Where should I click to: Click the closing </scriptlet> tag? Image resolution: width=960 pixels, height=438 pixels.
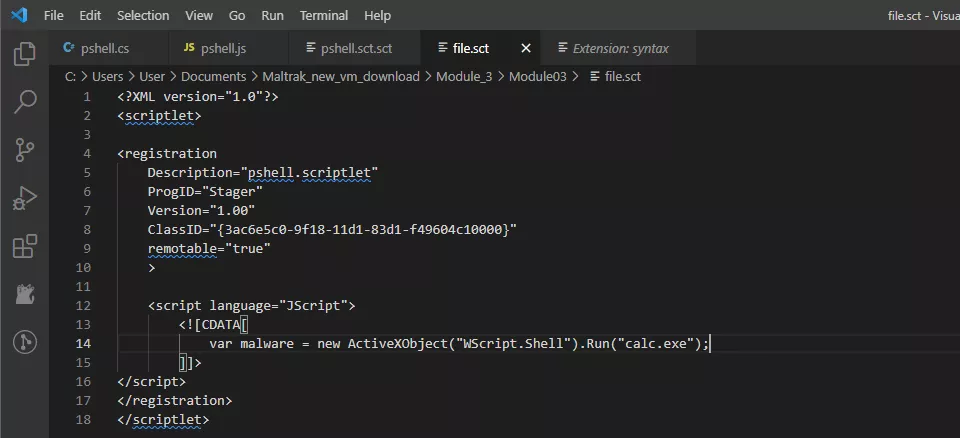(x=163, y=420)
